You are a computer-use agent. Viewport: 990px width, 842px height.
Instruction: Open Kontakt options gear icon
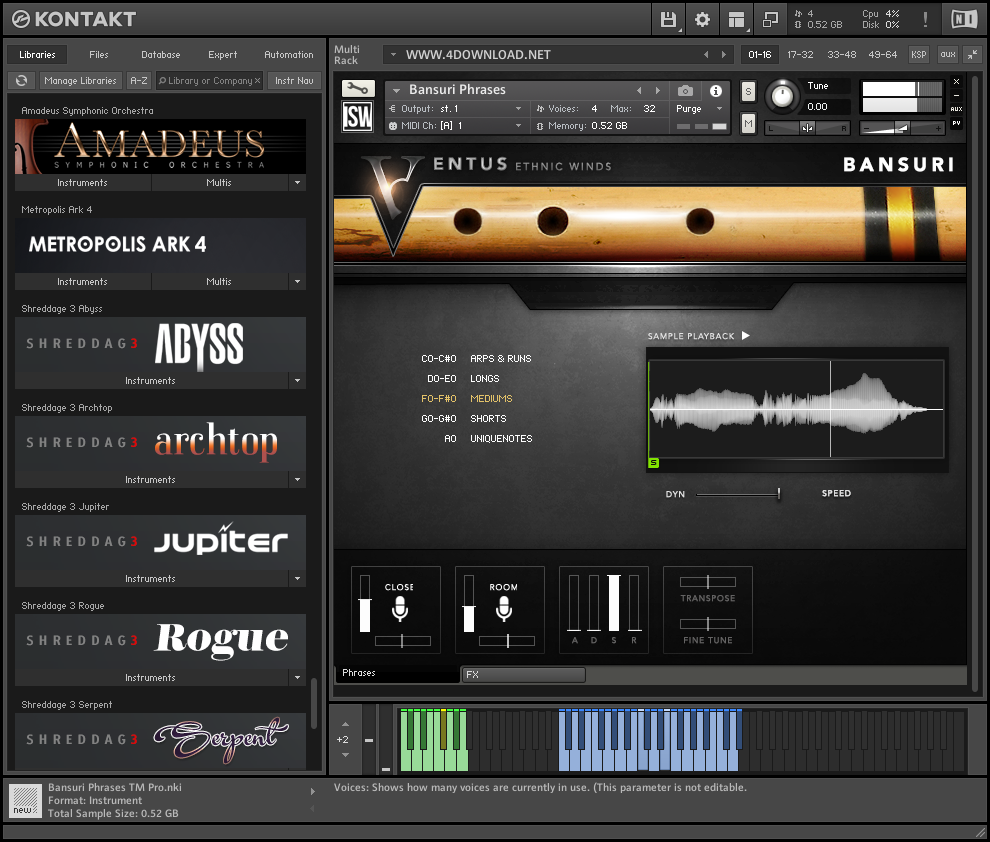pos(702,20)
